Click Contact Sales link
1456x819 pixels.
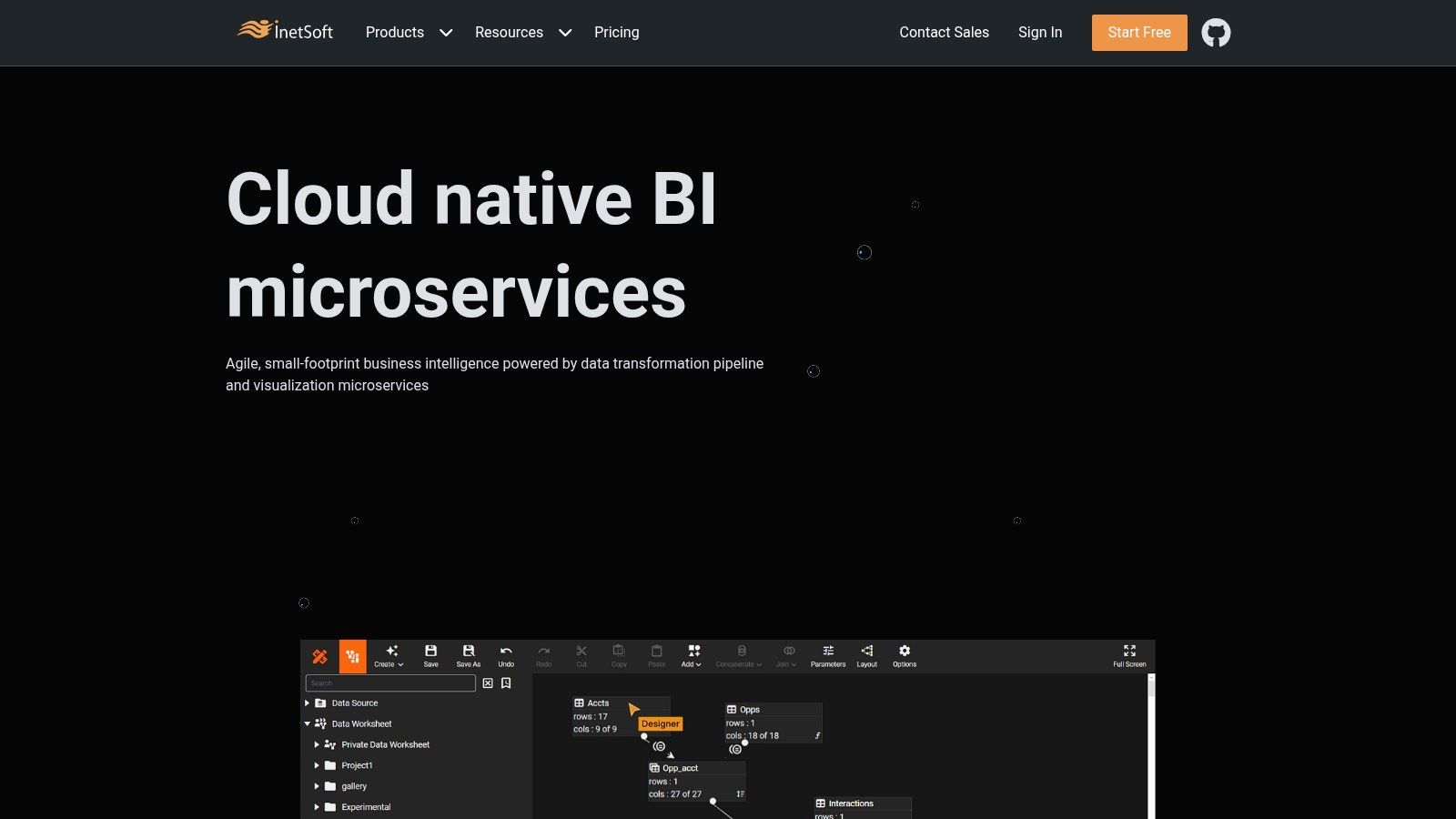point(944,33)
